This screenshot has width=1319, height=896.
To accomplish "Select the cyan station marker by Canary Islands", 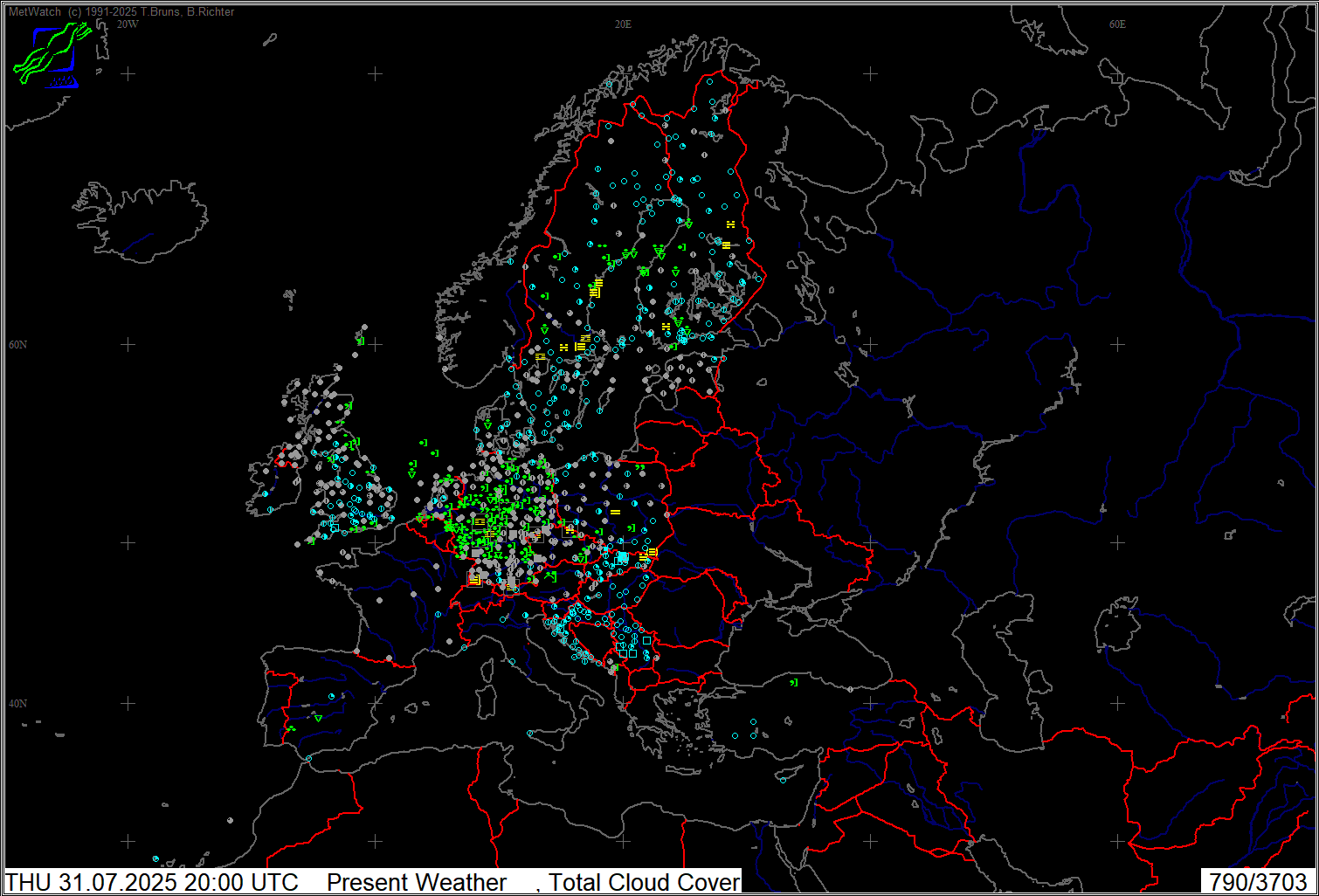I will point(155,858).
